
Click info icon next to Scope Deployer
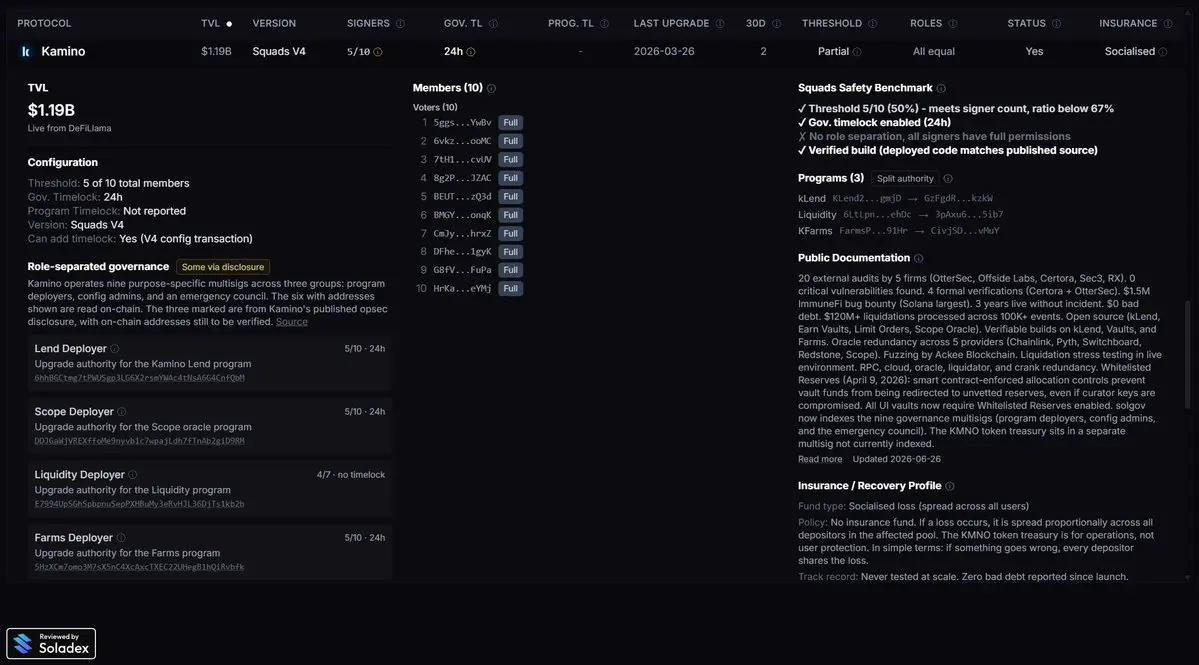[122, 412]
